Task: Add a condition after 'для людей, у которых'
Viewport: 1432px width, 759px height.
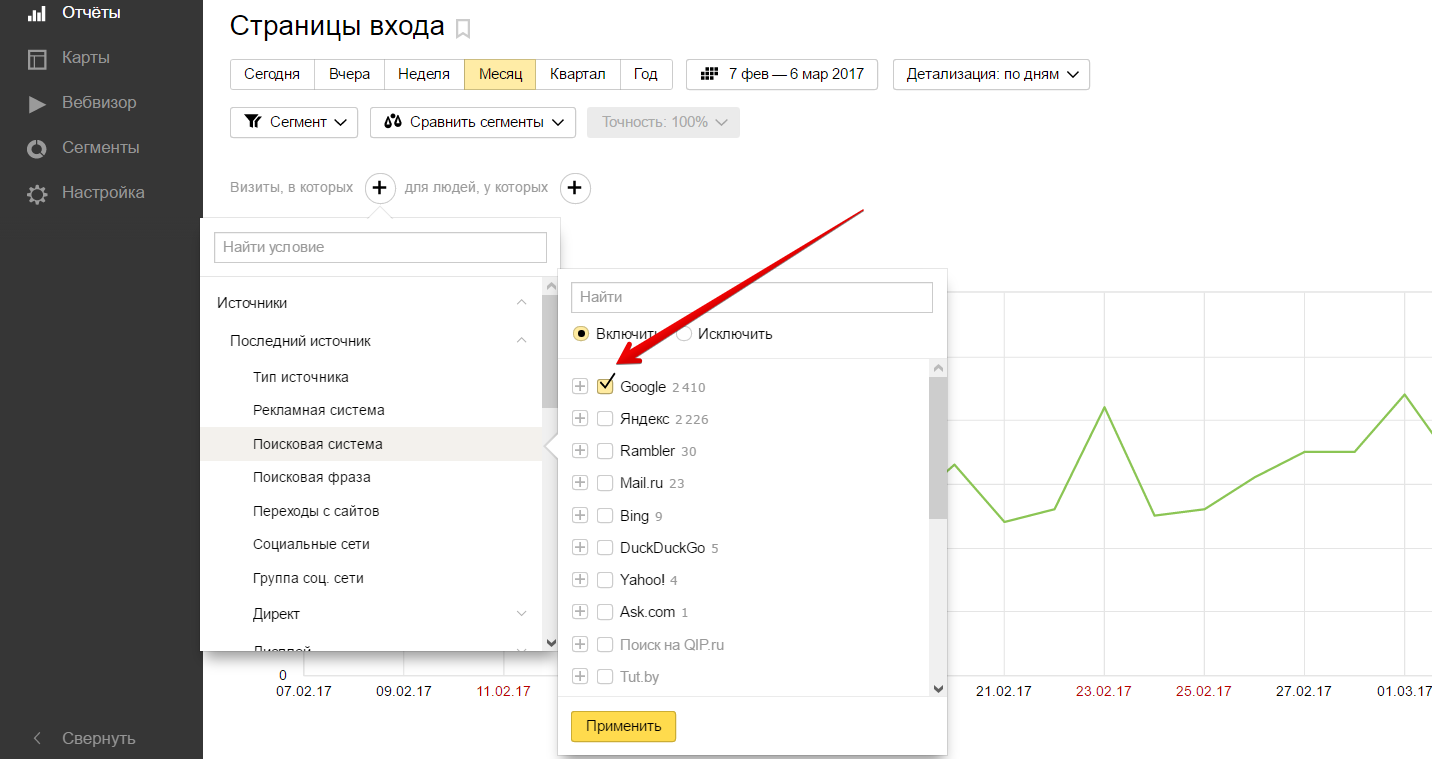Action: pyautogui.click(x=575, y=188)
